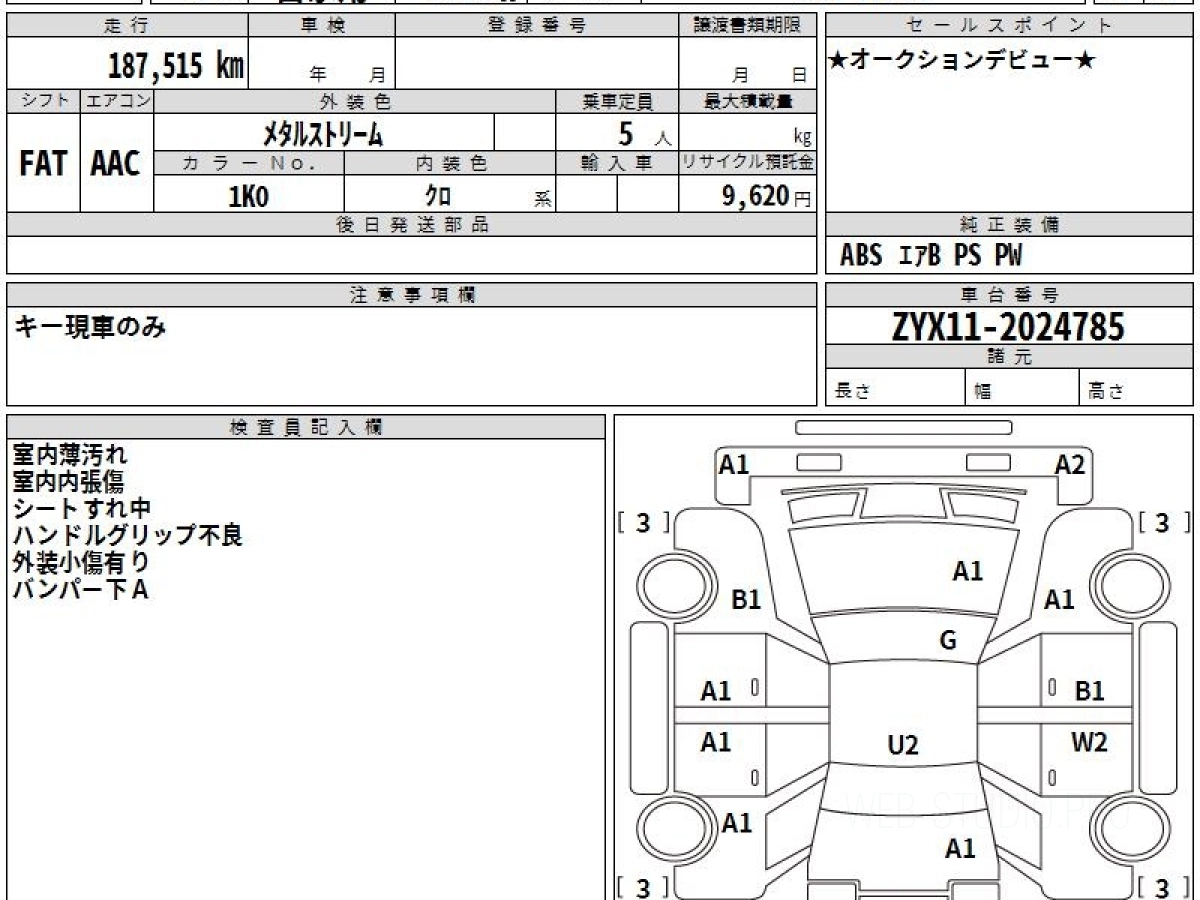Select the クロ interior color value

437,196
